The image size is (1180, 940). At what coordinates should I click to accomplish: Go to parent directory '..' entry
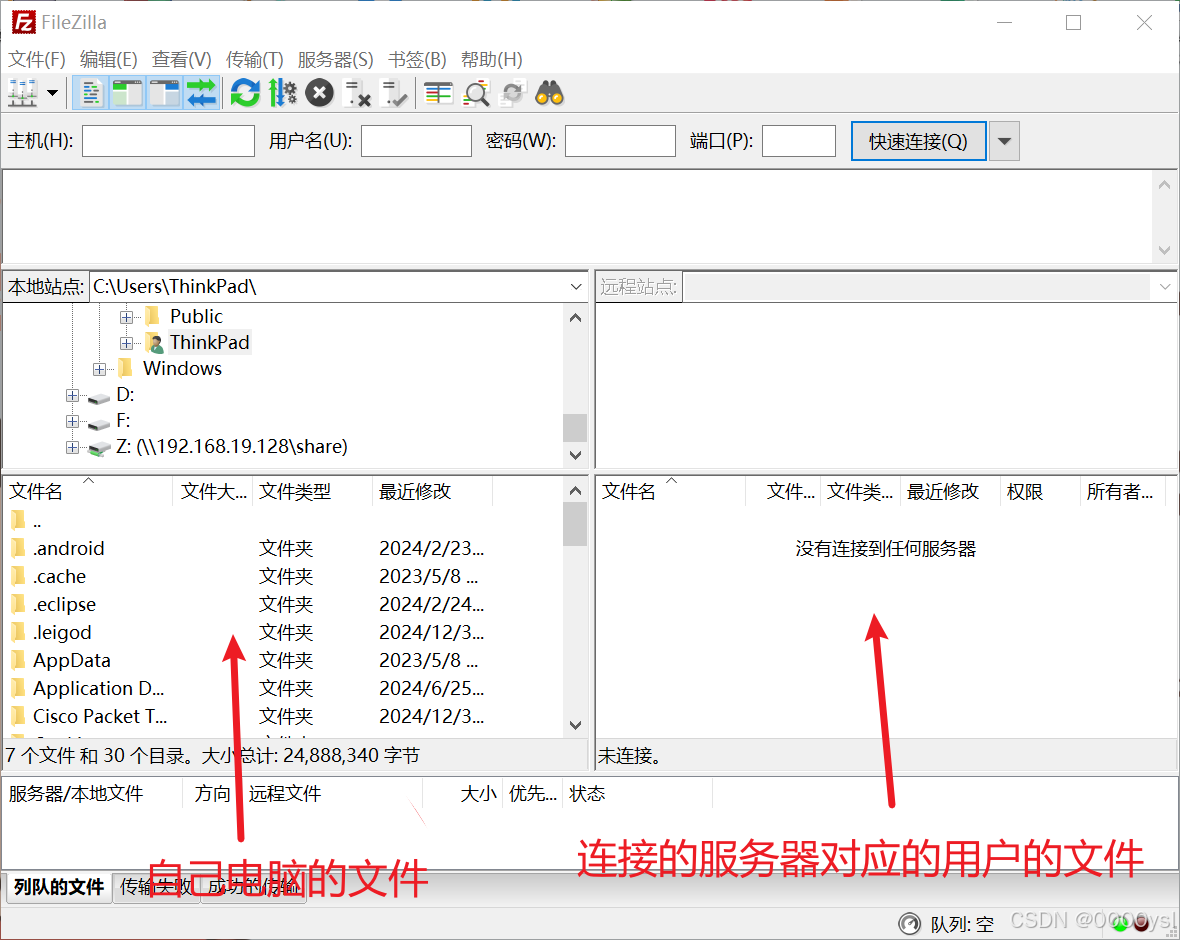[284, 520]
